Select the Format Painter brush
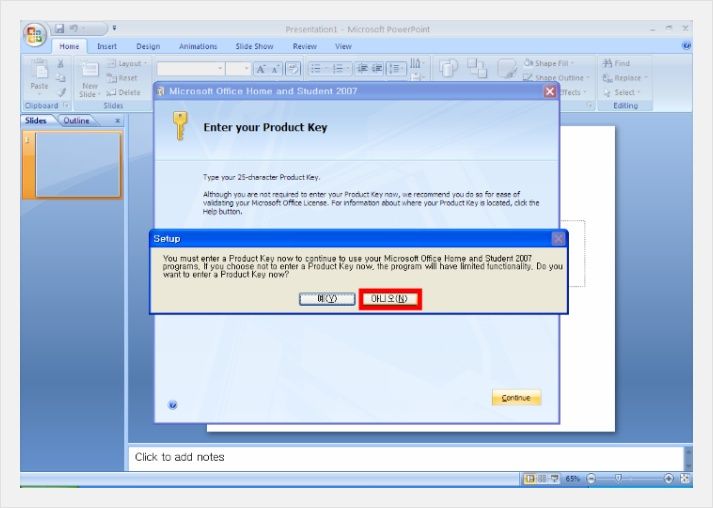Image resolution: width=713 pixels, height=508 pixels. (x=61, y=92)
